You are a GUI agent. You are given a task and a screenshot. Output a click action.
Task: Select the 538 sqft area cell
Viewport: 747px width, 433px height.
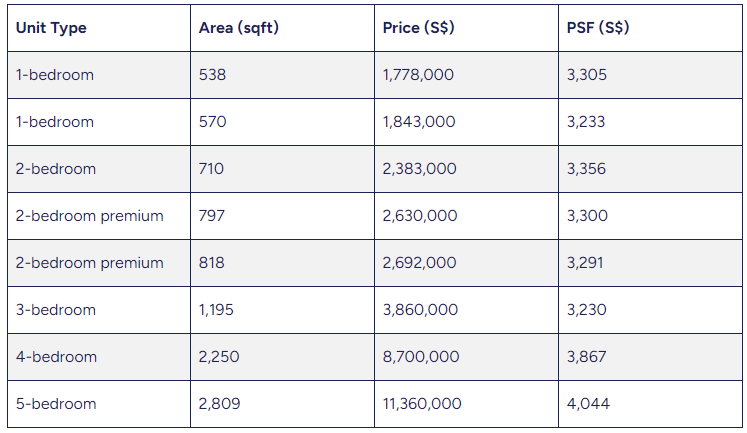[x=213, y=75]
